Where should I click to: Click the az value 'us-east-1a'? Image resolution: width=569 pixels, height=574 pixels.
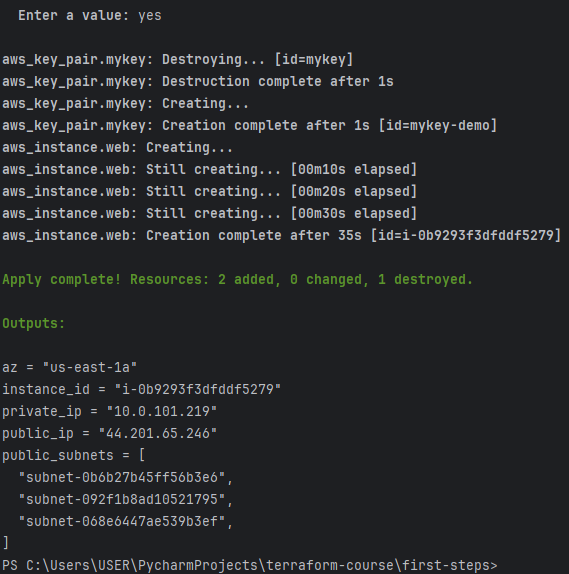tap(90, 367)
